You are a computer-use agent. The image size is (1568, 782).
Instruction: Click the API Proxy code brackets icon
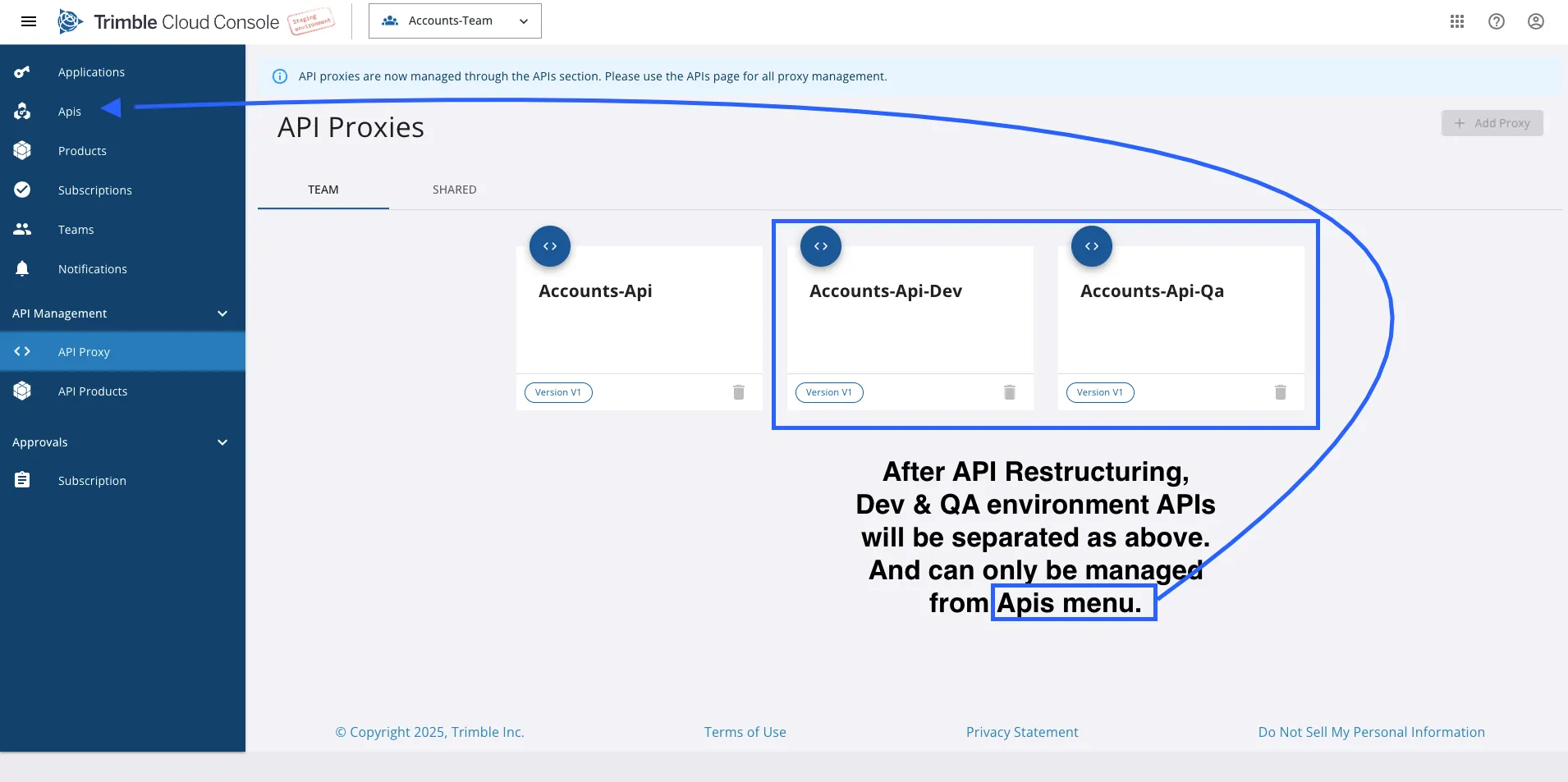click(x=22, y=351)
